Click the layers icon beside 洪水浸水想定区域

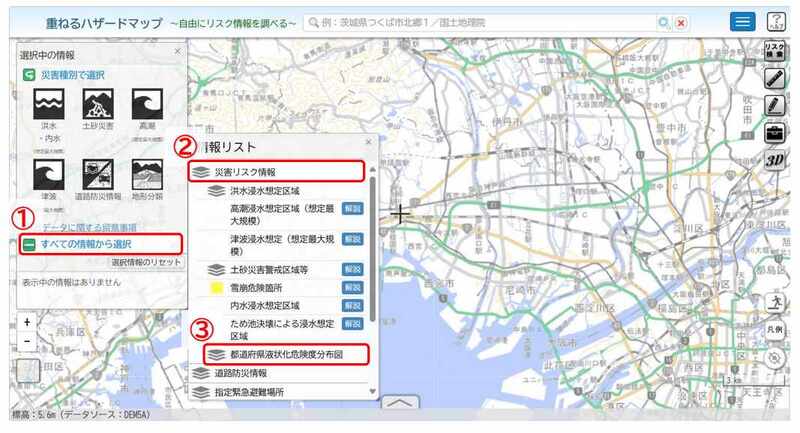click(216, 191)
